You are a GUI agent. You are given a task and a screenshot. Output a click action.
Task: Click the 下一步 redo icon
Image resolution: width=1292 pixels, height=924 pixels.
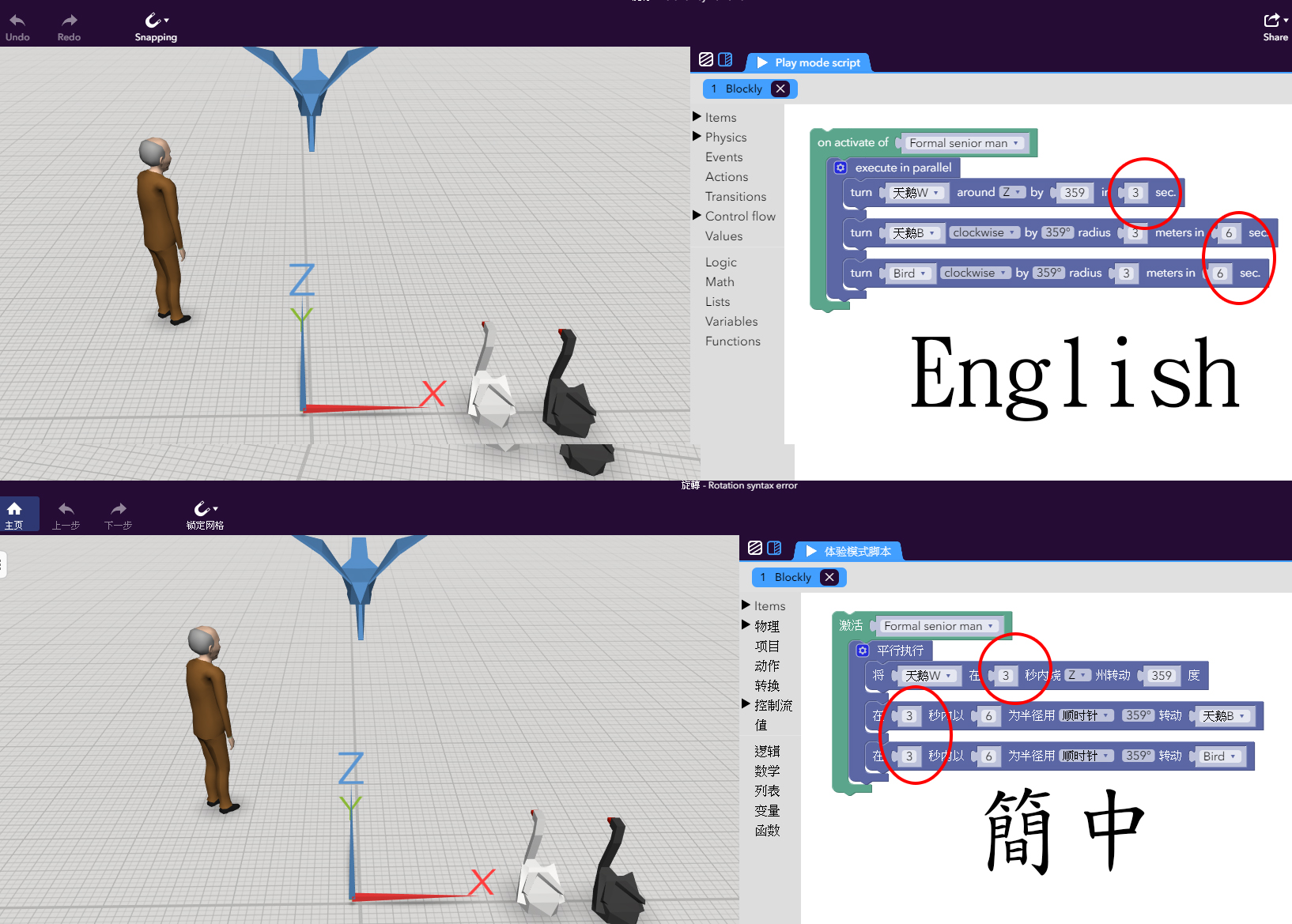(x=118, y=509)
